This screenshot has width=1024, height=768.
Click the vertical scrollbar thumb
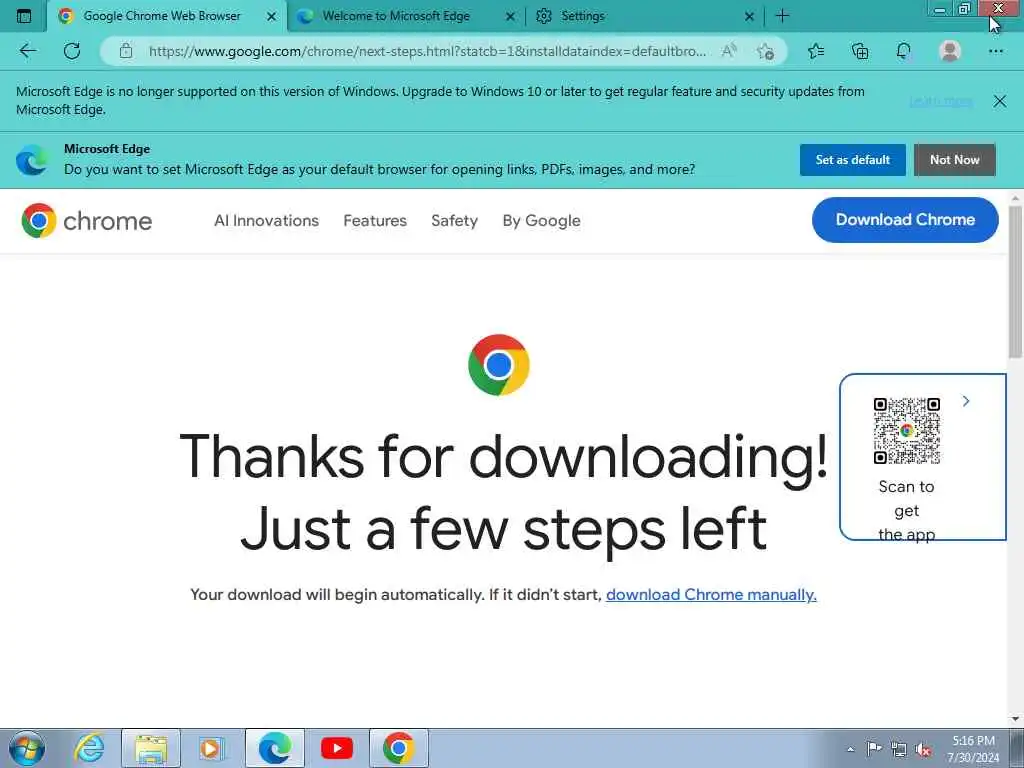pyautogui.click(x=1015, y=281)
